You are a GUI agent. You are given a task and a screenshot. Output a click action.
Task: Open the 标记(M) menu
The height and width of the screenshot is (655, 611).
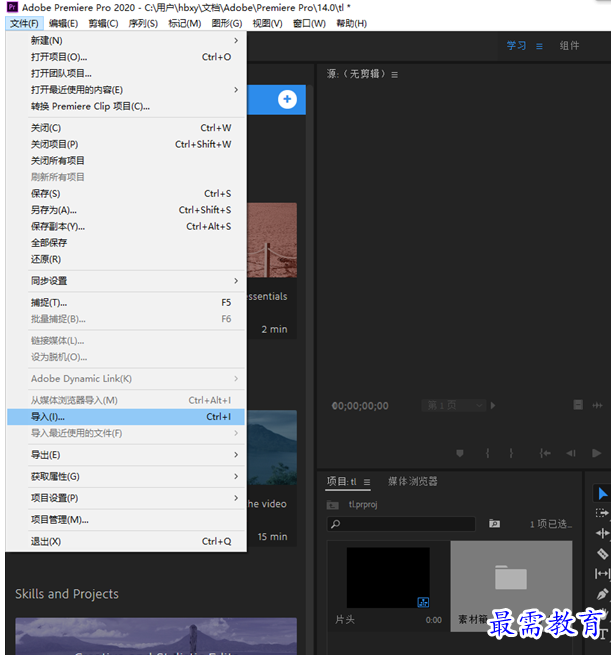185,23
